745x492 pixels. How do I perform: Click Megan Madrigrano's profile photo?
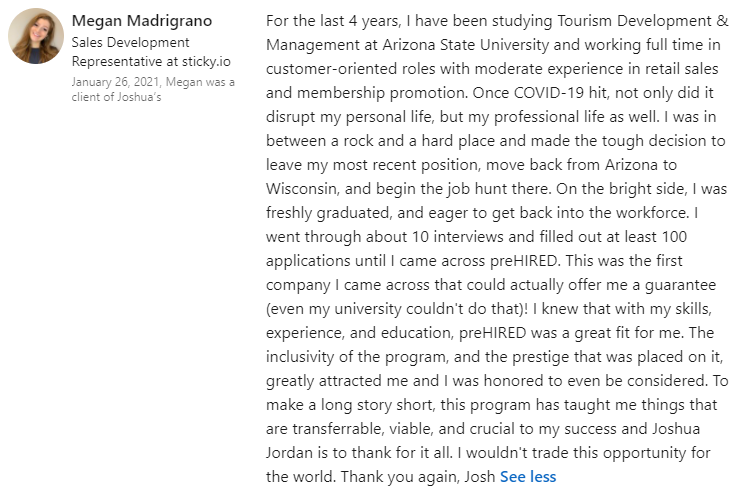click(36, 36)
